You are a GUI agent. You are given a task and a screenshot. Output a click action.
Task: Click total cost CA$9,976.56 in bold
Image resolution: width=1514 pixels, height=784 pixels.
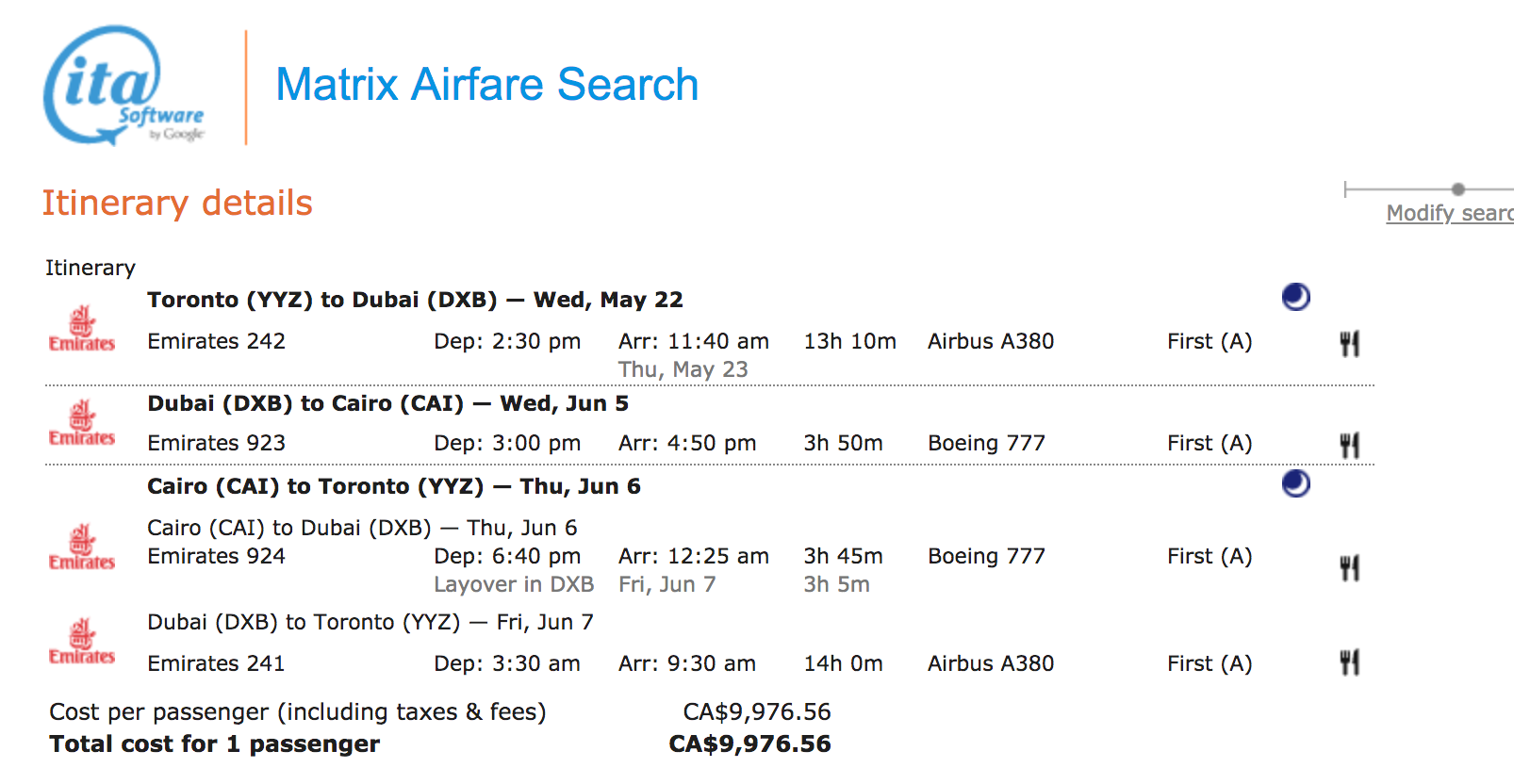click(x=749, y=744)
